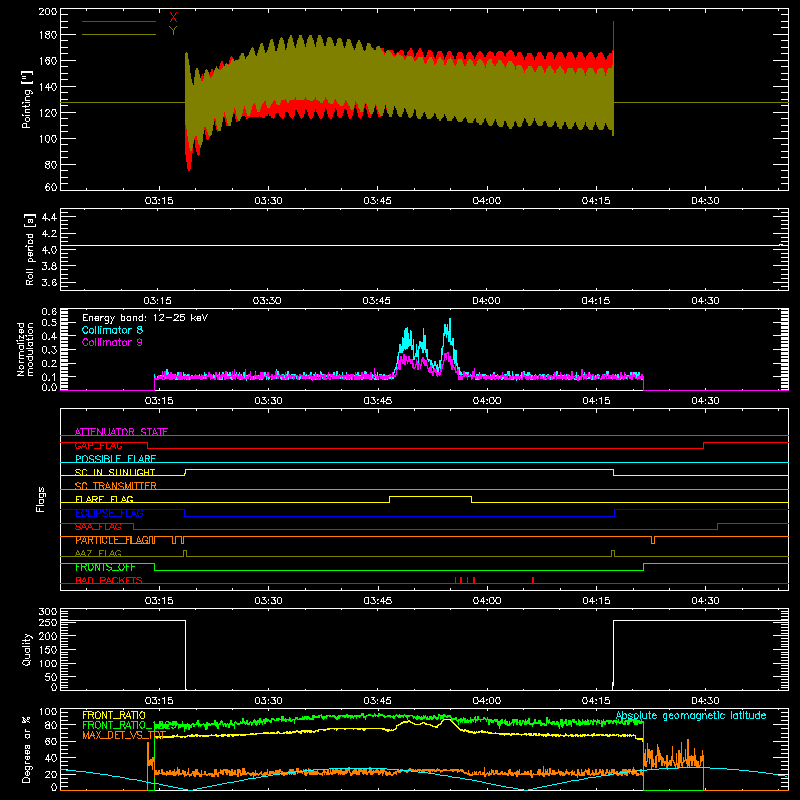800x800 pixels.
Task: Click the 'SC_IN_SUNLIGHT' flag label
Action: (x=115, y=472)
